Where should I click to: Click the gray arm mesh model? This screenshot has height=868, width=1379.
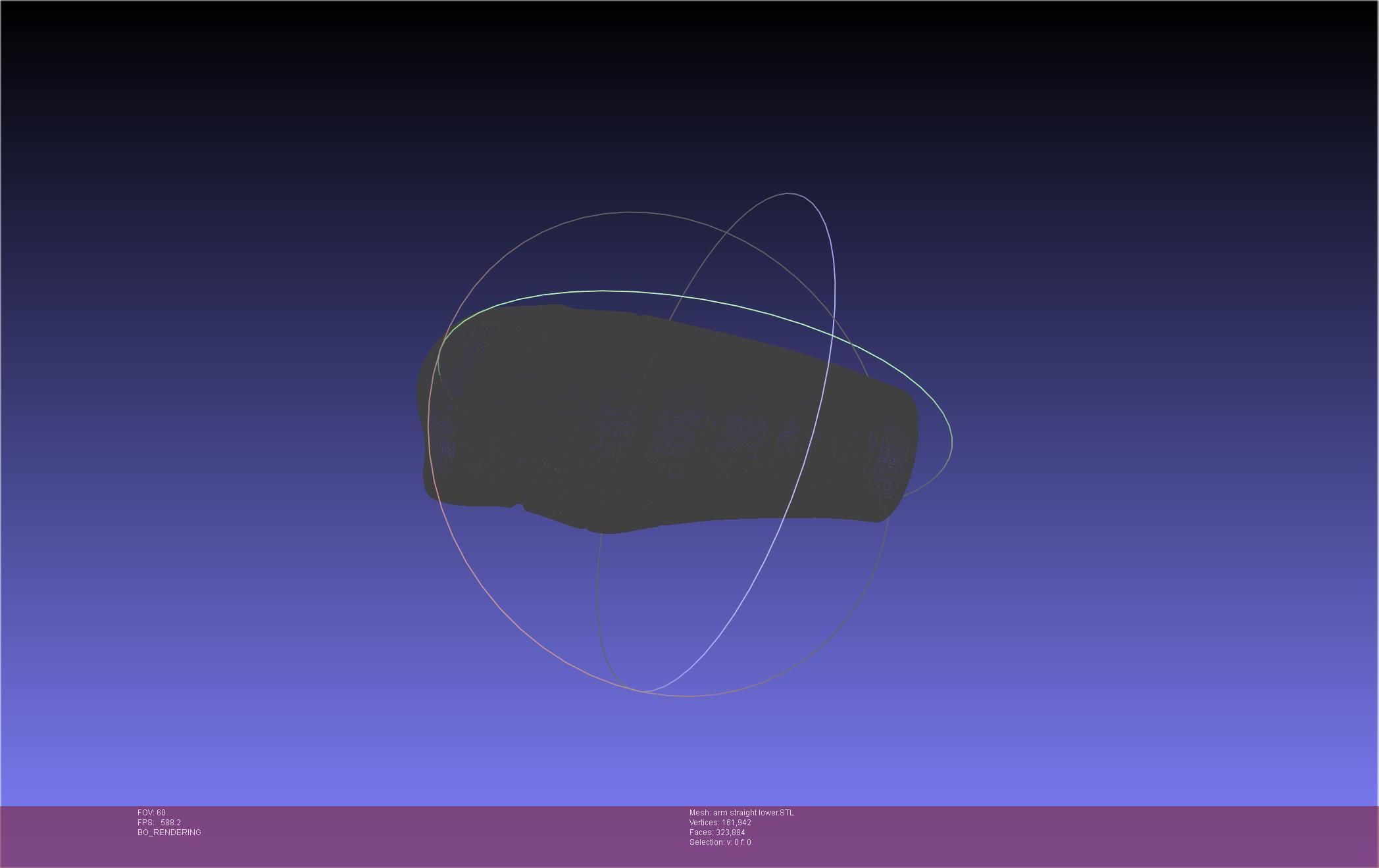(x=658, y=421)
